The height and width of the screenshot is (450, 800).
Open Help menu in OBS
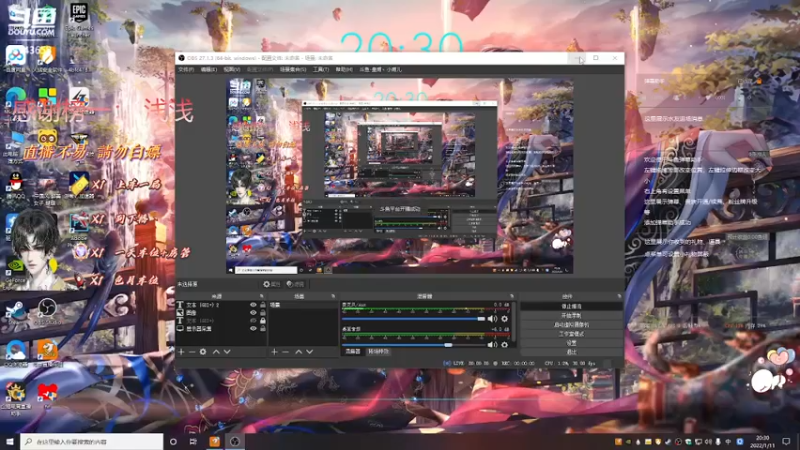344,69
